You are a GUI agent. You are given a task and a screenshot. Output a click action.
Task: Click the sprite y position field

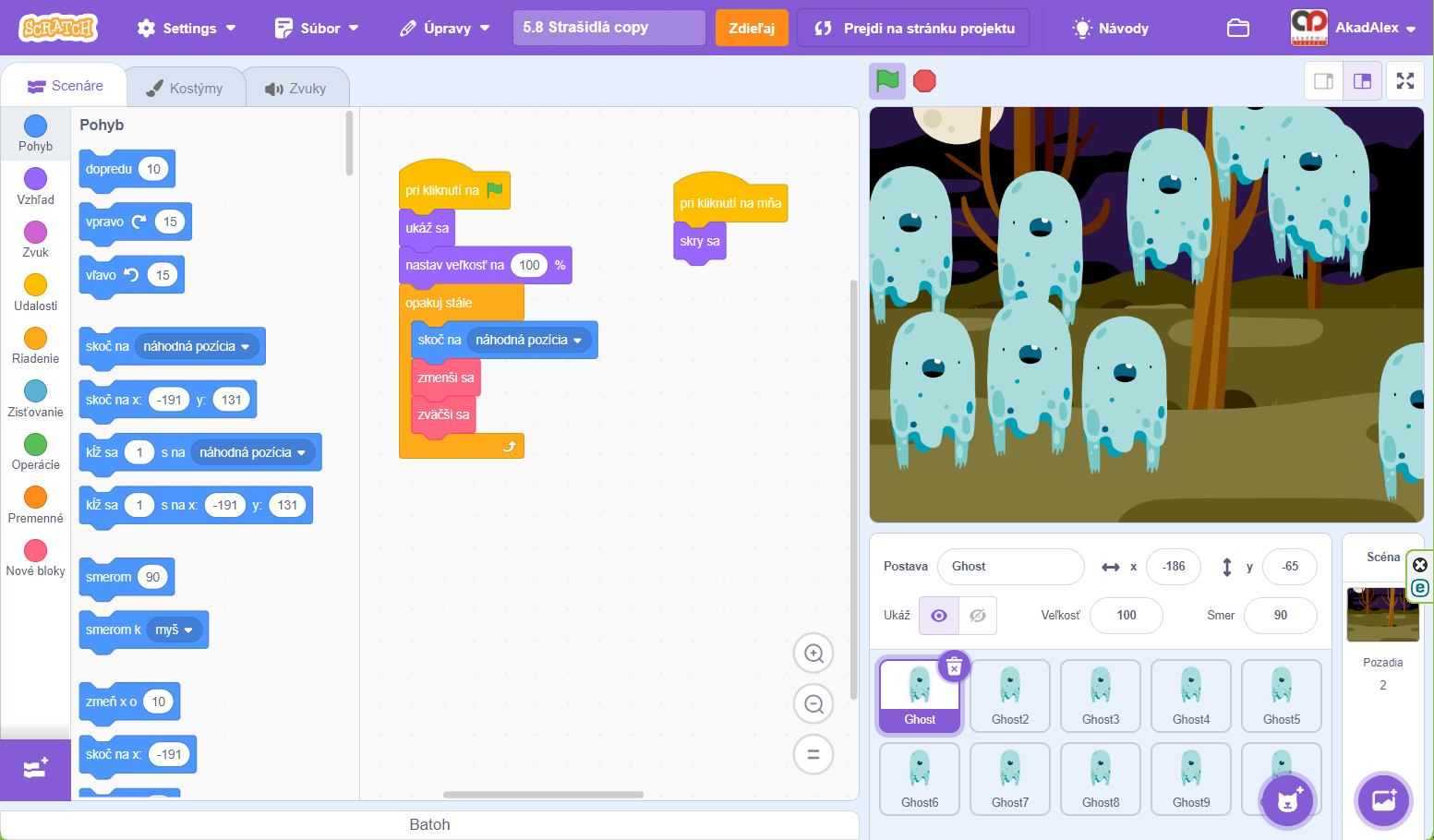(x=1289, y=567)
